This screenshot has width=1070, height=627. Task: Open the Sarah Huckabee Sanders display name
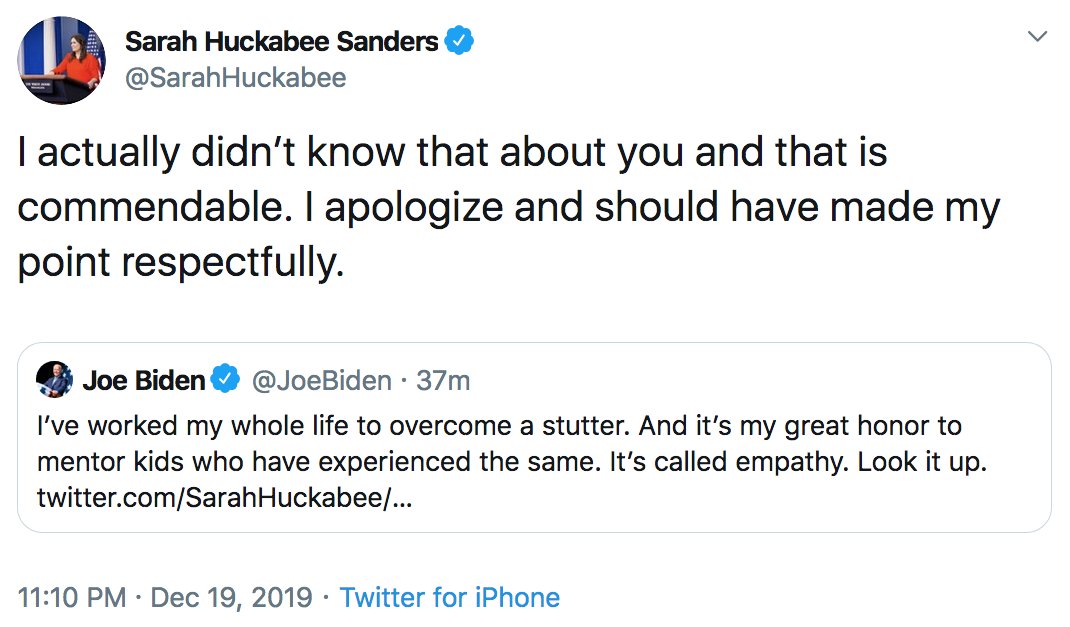point(281,42)
